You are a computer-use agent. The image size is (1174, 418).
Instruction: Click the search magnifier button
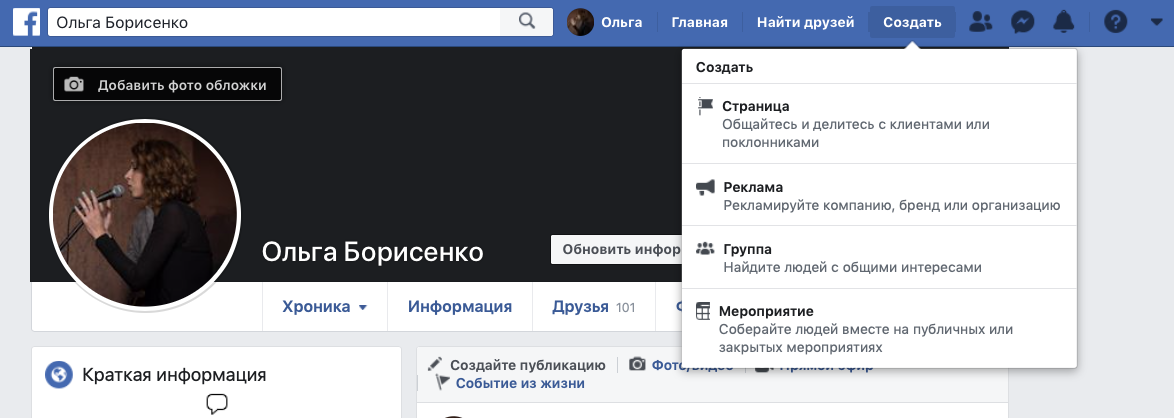526,22
